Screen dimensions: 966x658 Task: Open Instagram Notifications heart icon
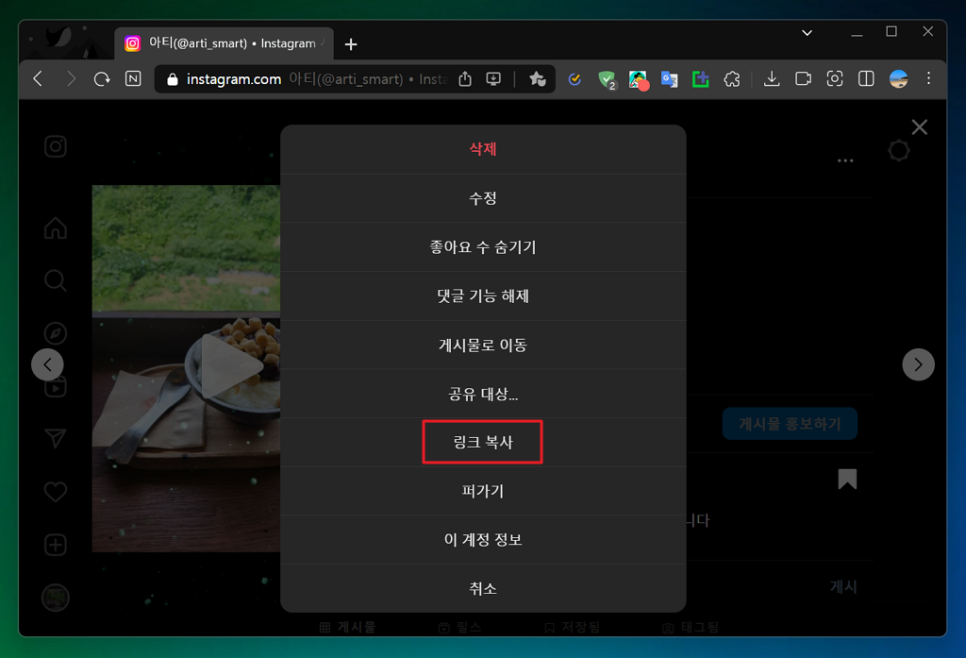coord(55,492)
